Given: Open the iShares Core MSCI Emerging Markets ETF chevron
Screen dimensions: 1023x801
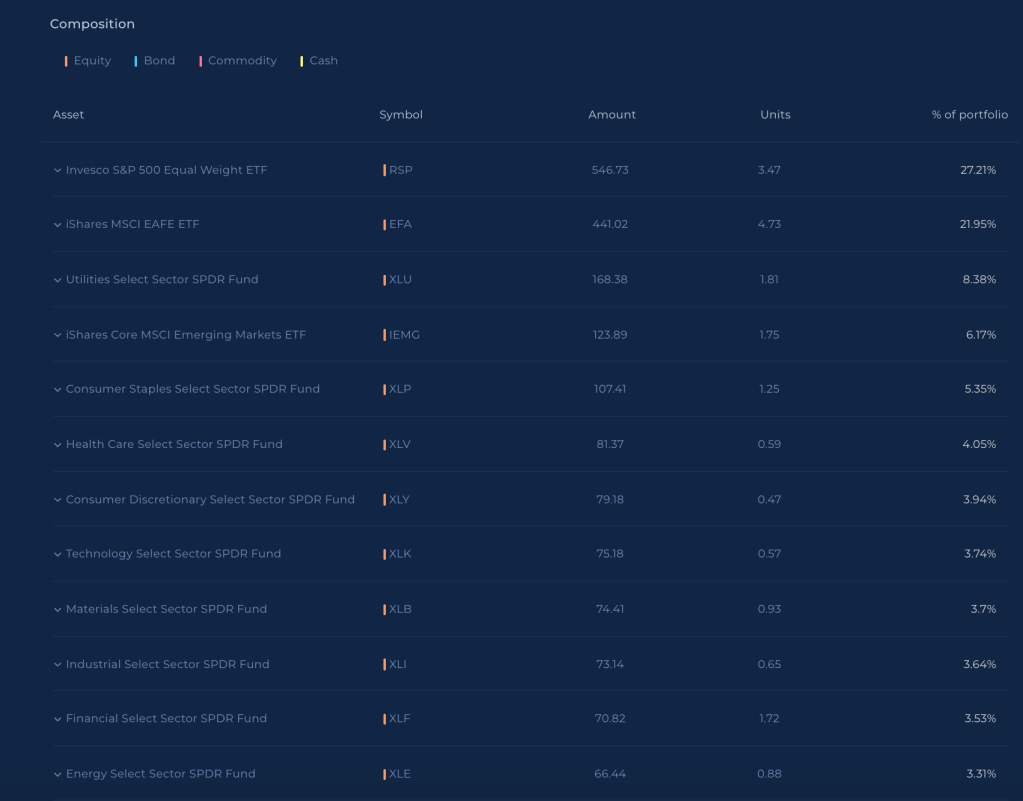Looking at the screenshot, I should pos(58,335).
